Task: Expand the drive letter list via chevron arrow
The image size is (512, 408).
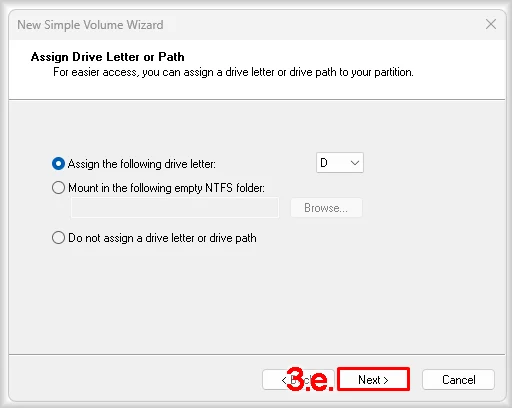Action: point(355,163)
